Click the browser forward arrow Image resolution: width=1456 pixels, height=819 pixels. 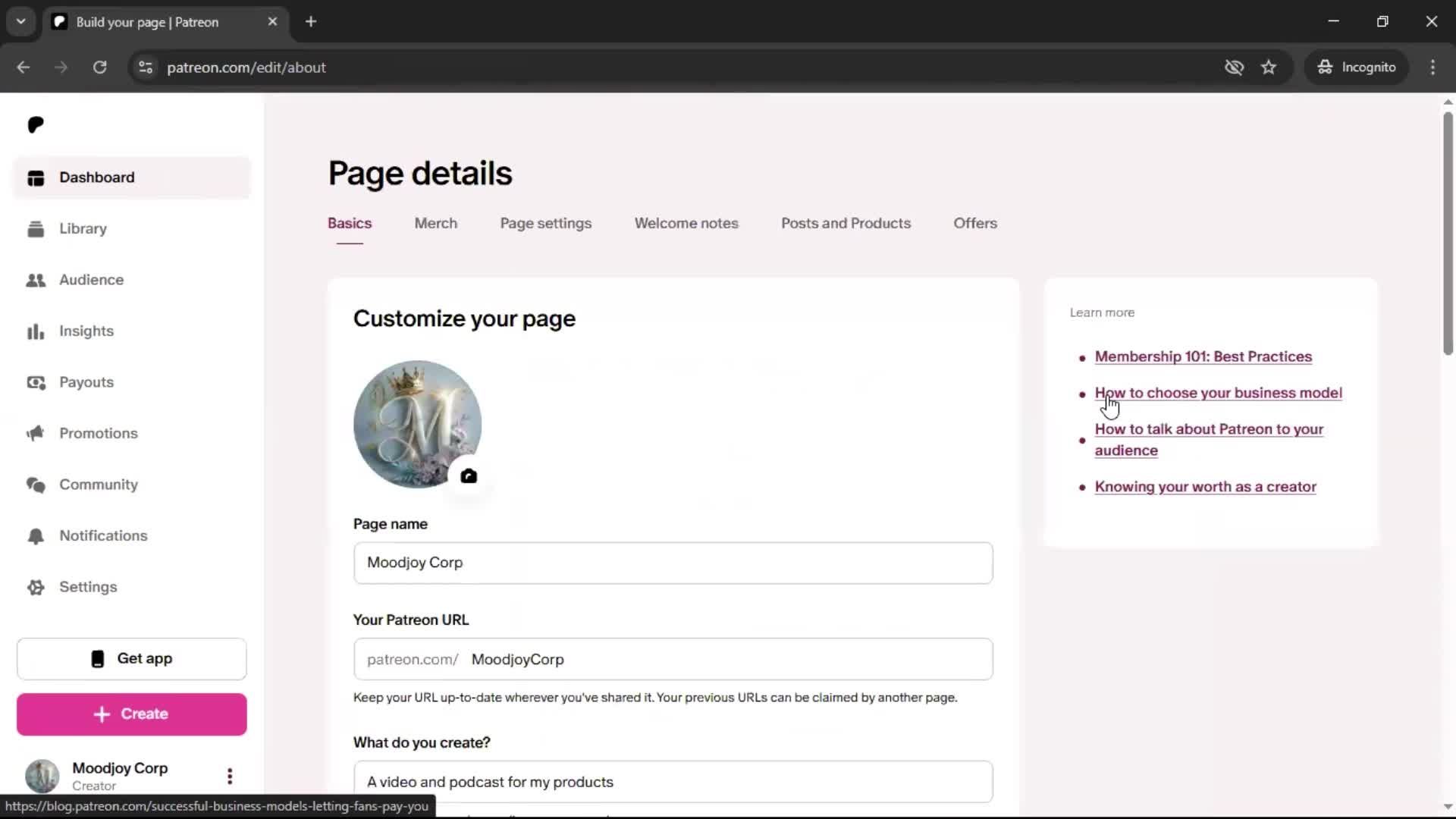[x=61, y=67]
